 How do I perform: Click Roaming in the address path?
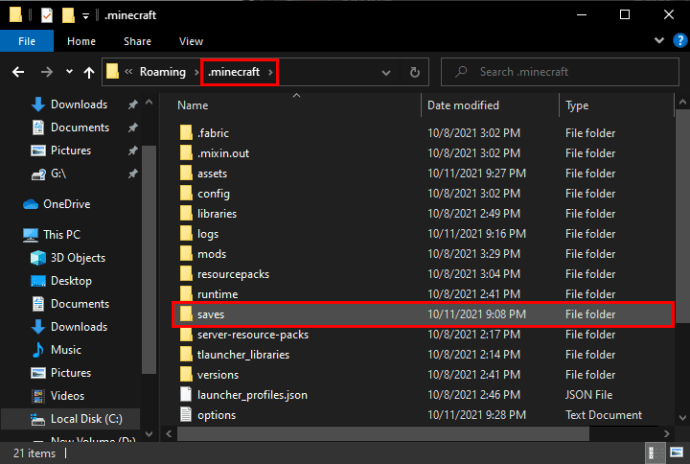pyautogui.click(x=162, y=72)
